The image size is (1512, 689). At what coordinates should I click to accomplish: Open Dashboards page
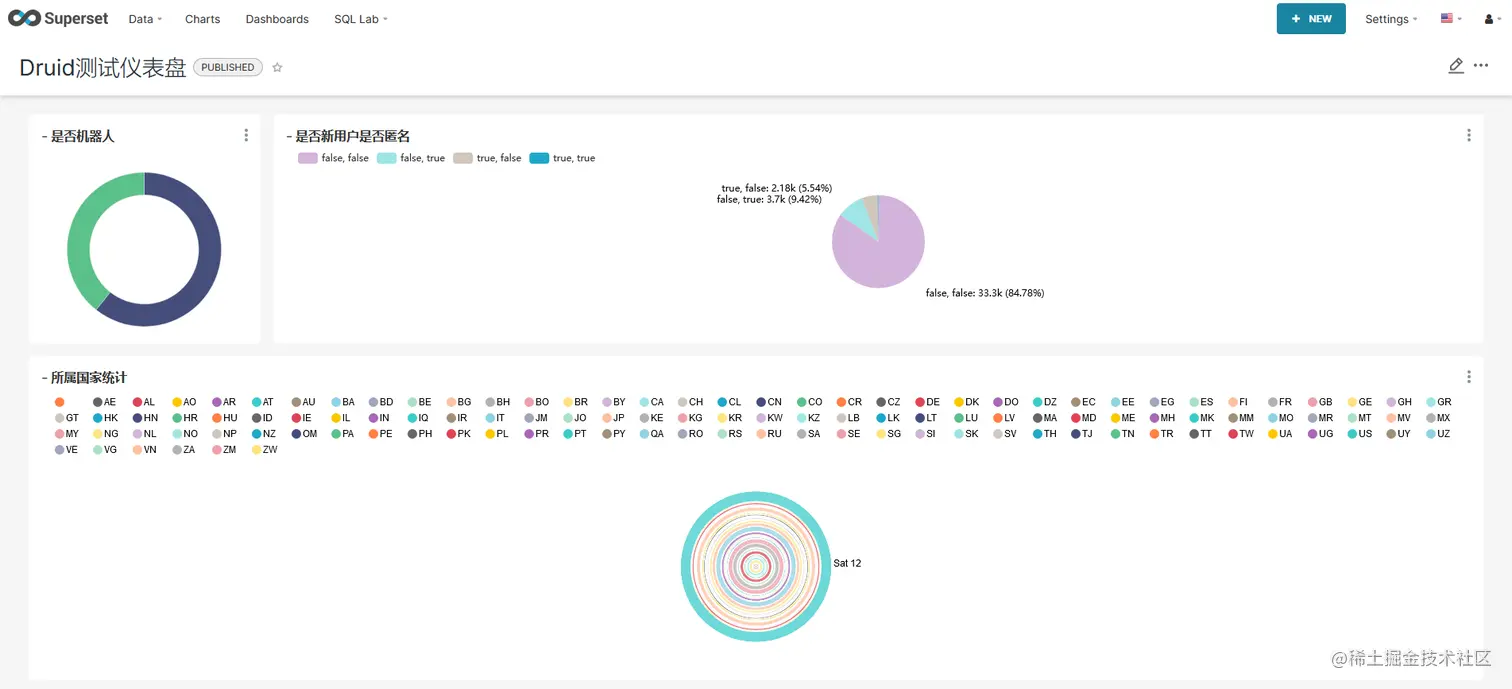[277, 19]
